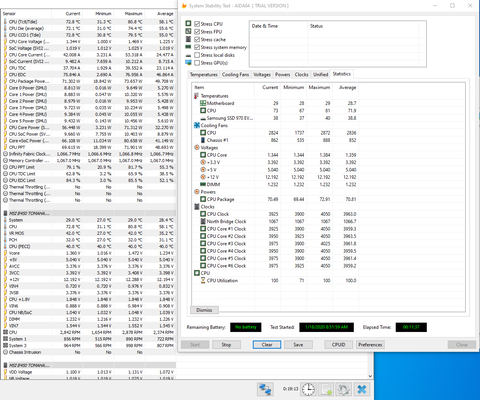Screen dimensions: 480x400
Task: Select the Chassis Intrusion row in HWiNFO
Action: pos(88,352)
